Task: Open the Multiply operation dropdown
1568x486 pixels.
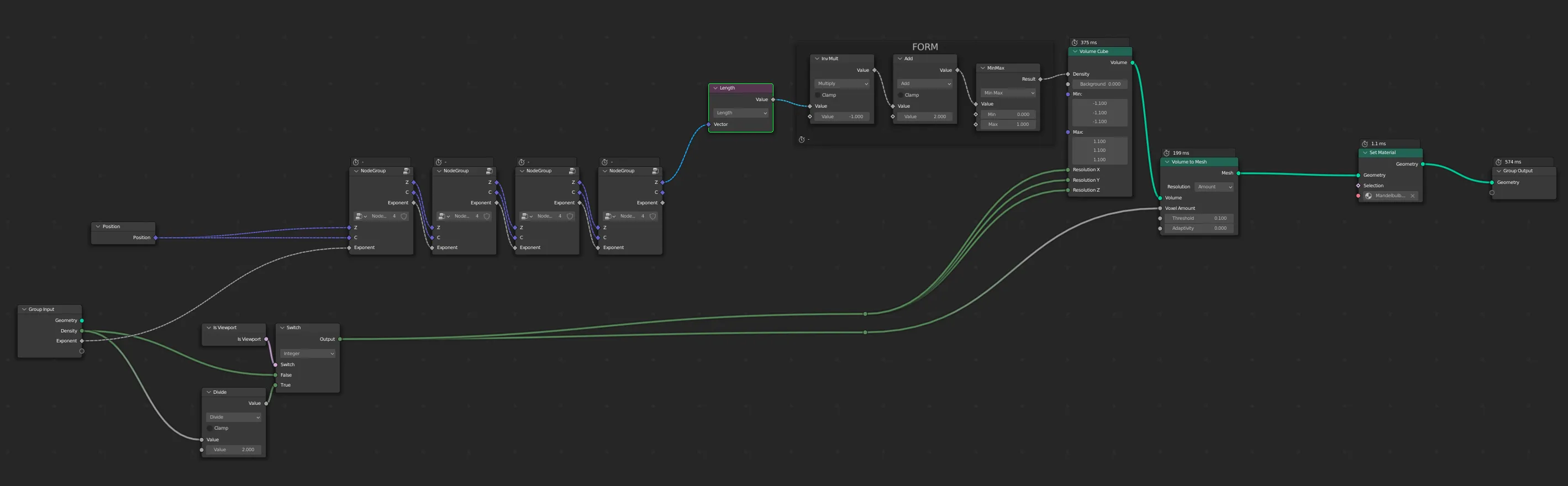Action: click(x=843, y=84)
